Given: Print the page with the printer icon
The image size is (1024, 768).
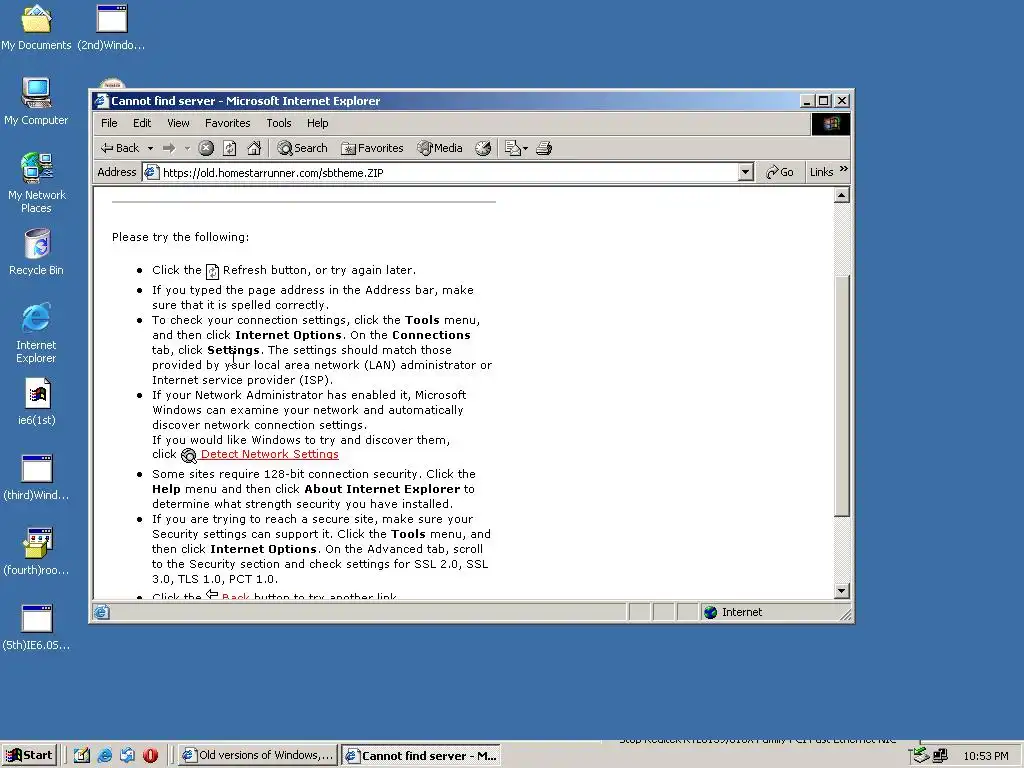Looking at the screenshot, I should click(x=544, y=148).
